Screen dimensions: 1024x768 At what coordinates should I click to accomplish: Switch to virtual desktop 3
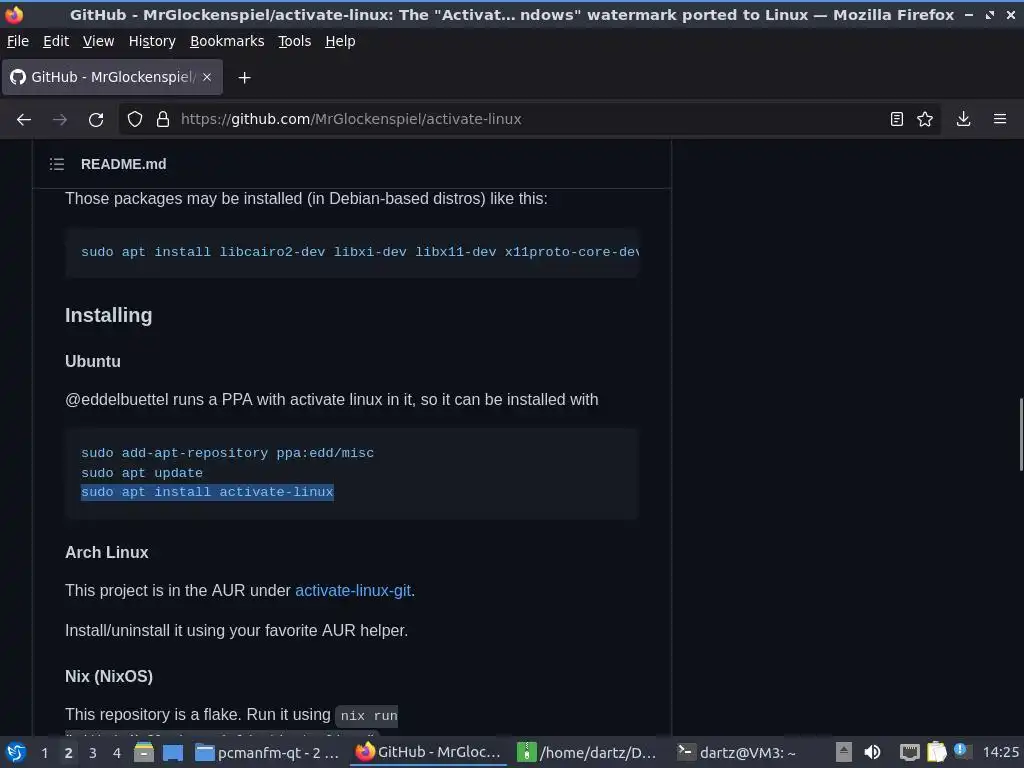point(93,753)
